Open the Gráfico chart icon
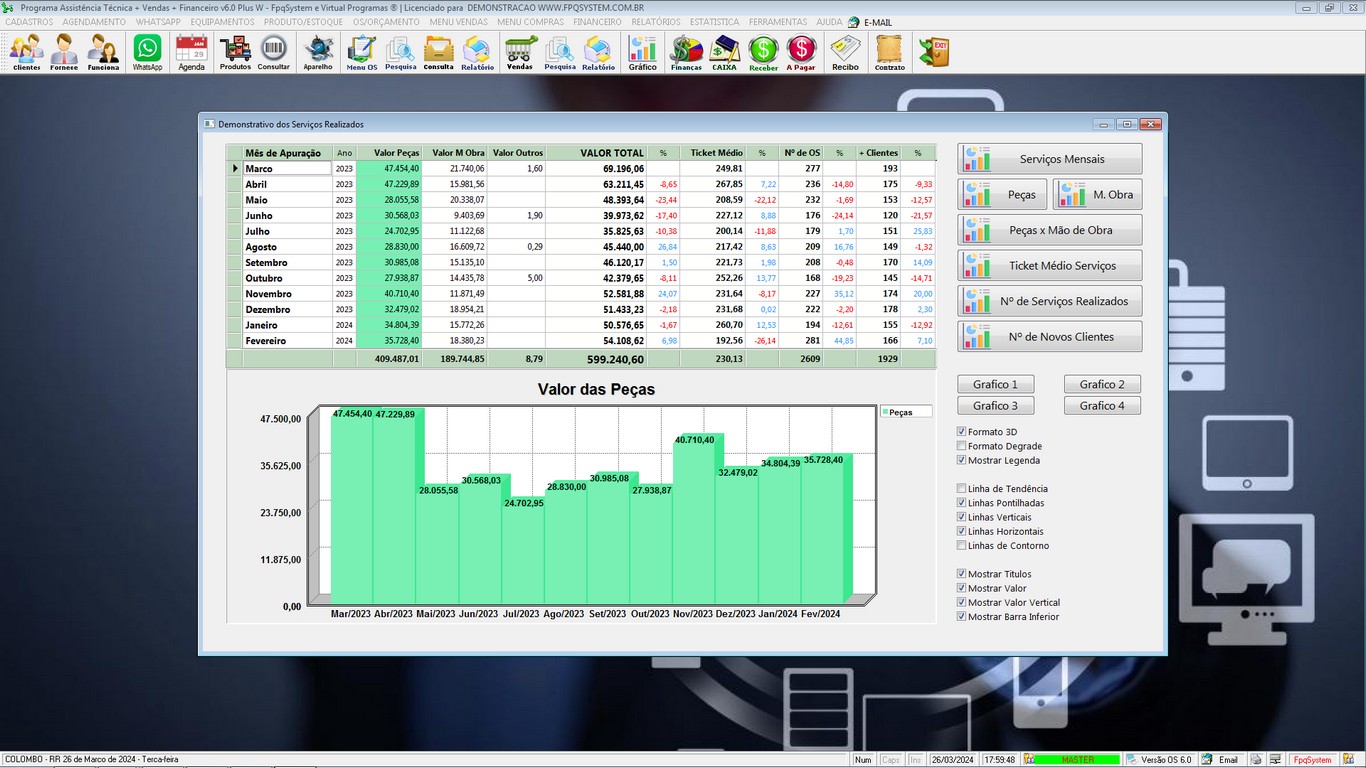 click(642, 52)
